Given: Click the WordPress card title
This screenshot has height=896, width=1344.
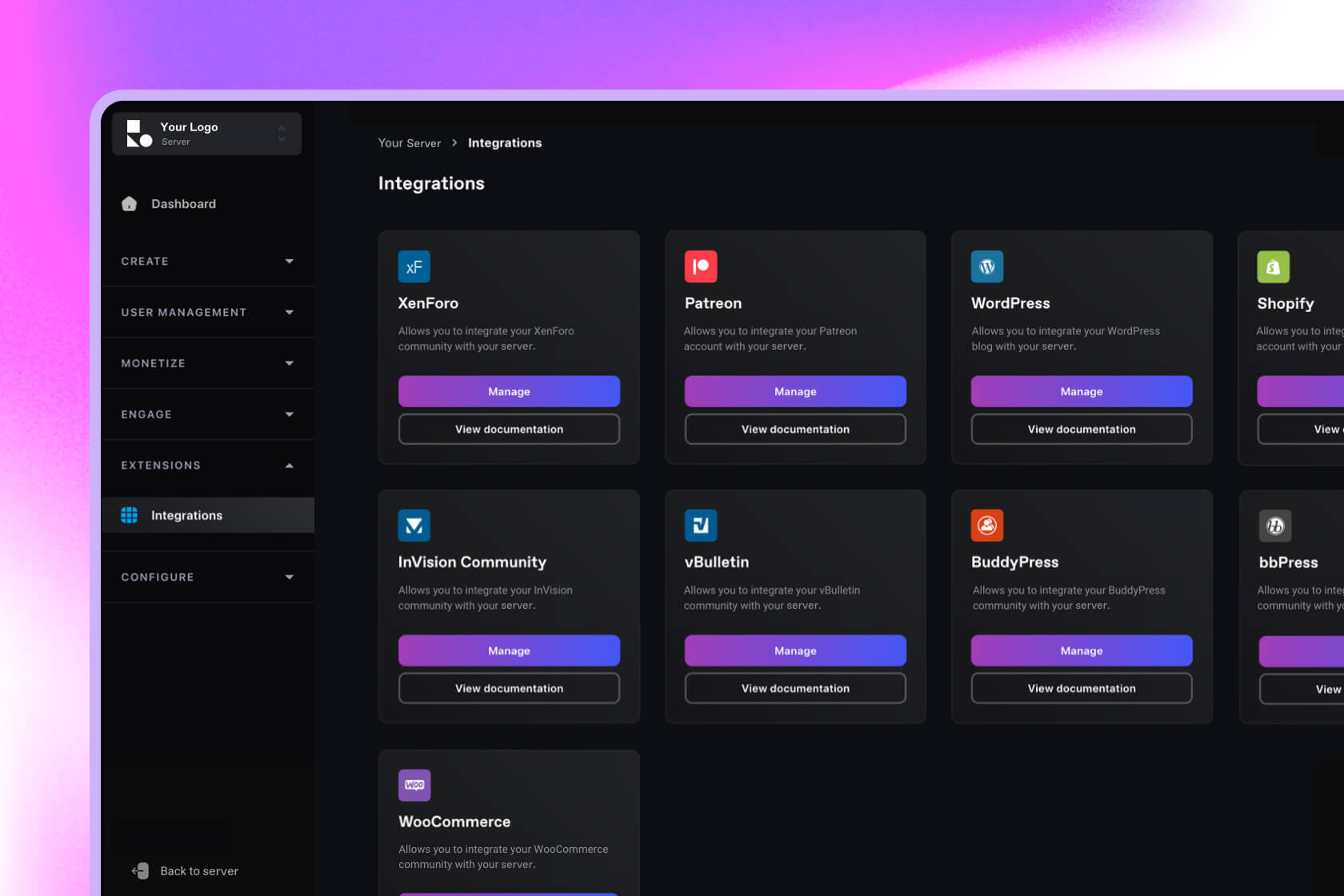Looking at the screenshot, I should pyautogui.click(x=1010, y=303).
